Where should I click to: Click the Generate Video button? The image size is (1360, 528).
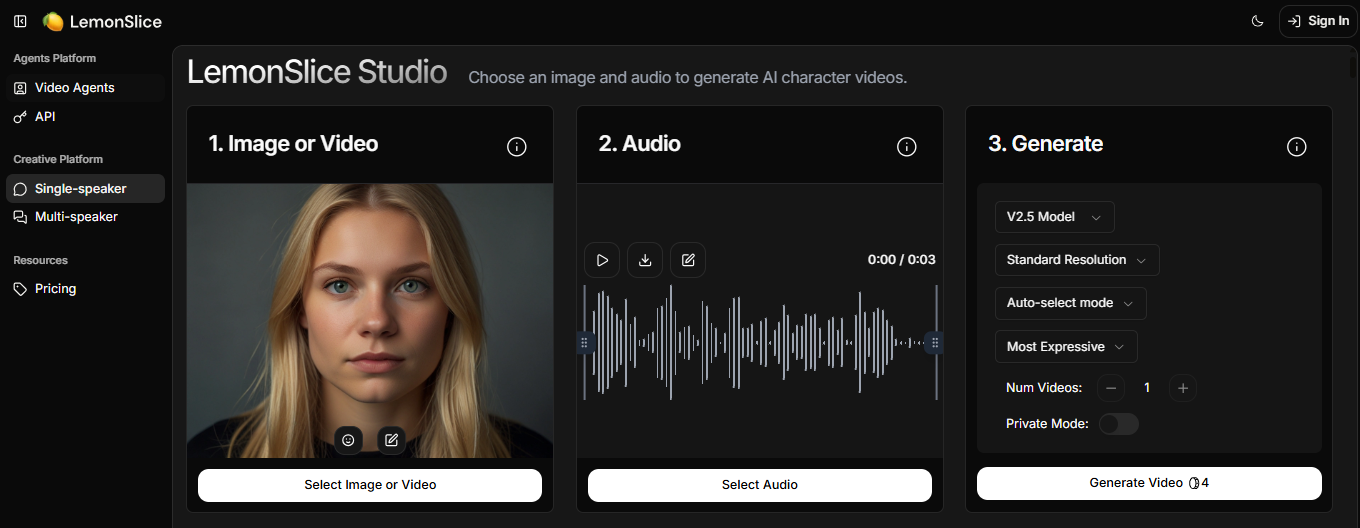1149,483
